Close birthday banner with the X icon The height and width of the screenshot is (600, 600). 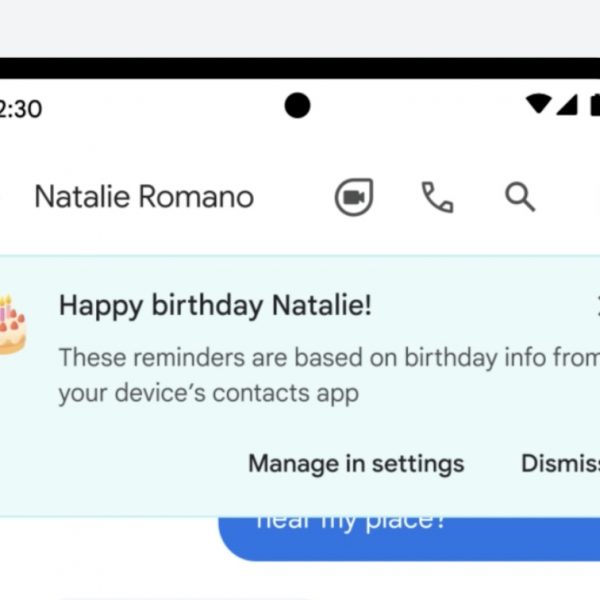[596, 307]
